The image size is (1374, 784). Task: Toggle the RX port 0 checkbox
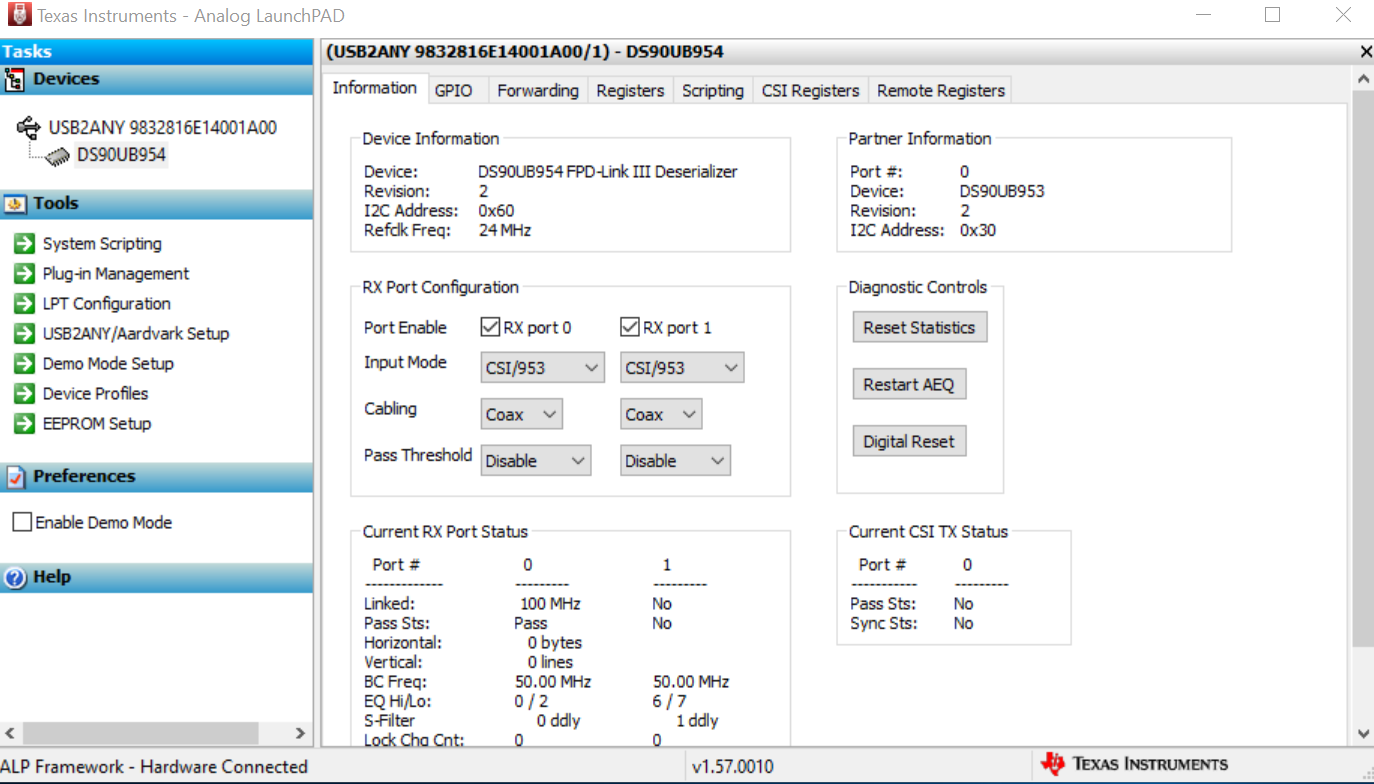(490, 327)
